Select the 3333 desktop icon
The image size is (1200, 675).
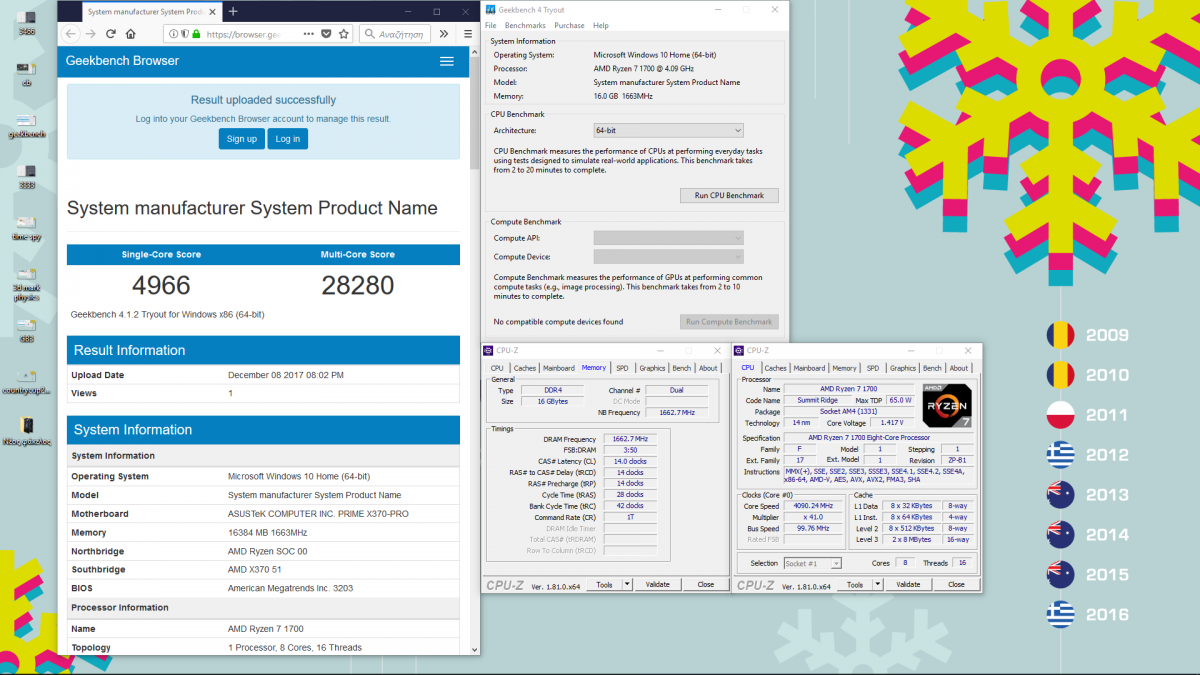(27, 176)
